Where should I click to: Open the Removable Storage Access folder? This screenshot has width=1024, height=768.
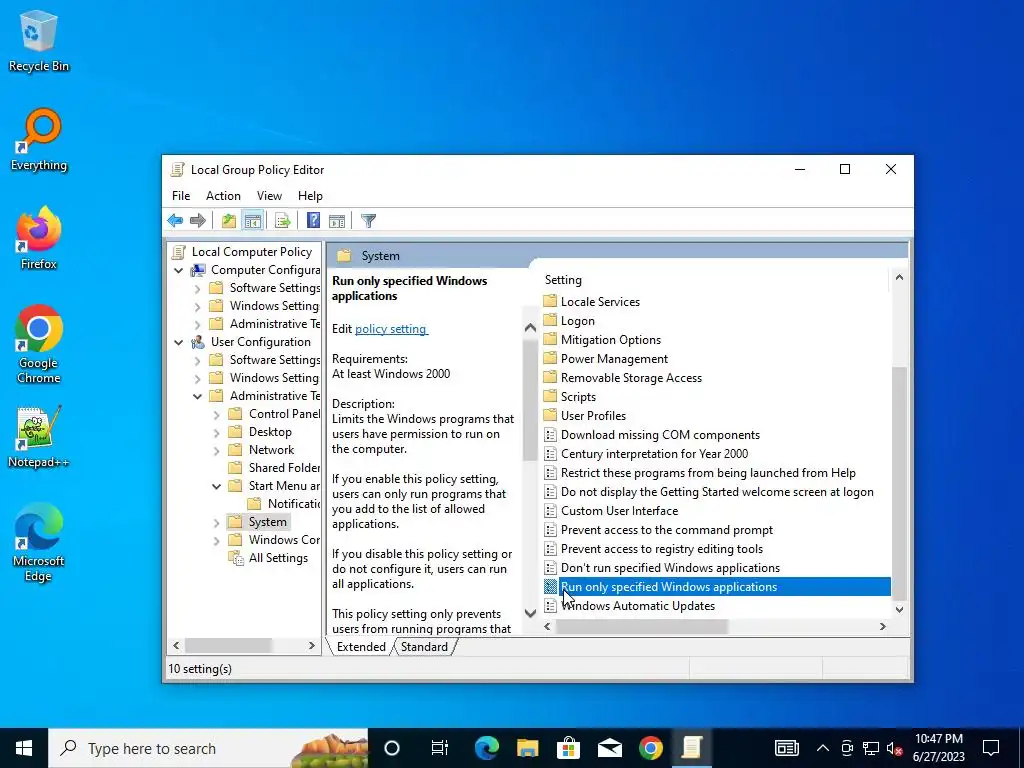(631, 377)
